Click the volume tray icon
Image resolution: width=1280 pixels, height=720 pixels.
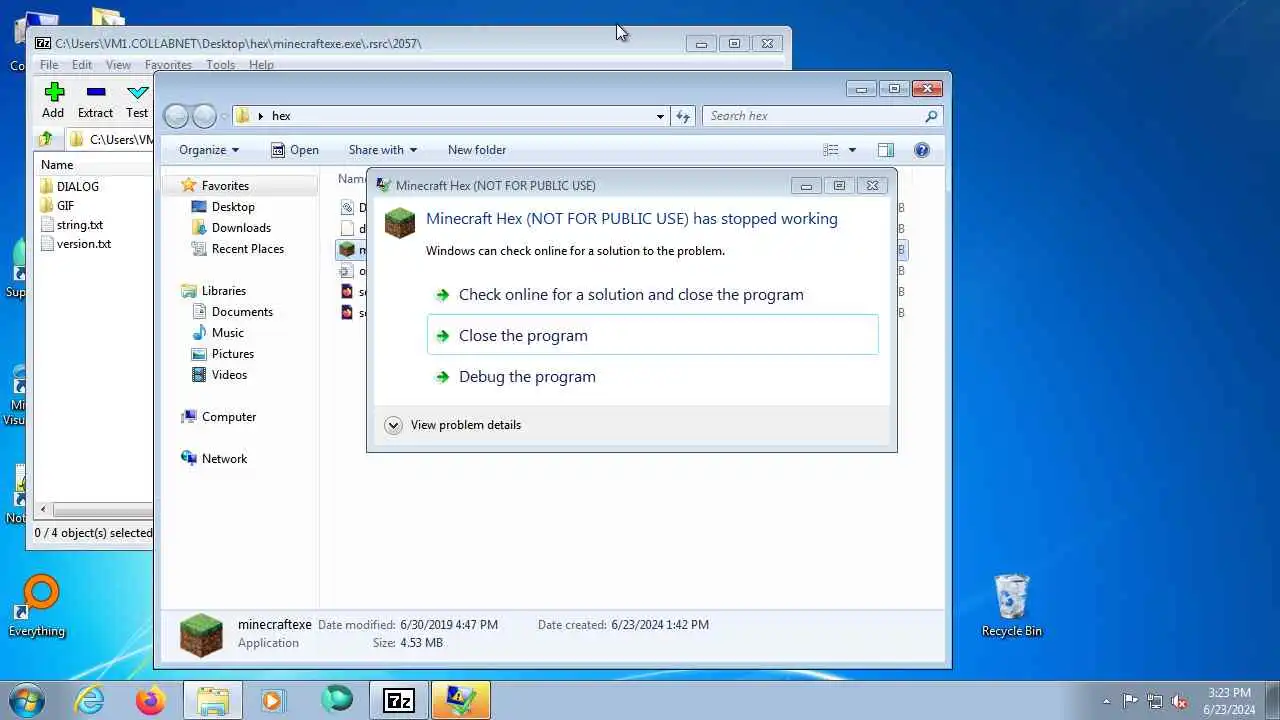(x=1179, y=701)
